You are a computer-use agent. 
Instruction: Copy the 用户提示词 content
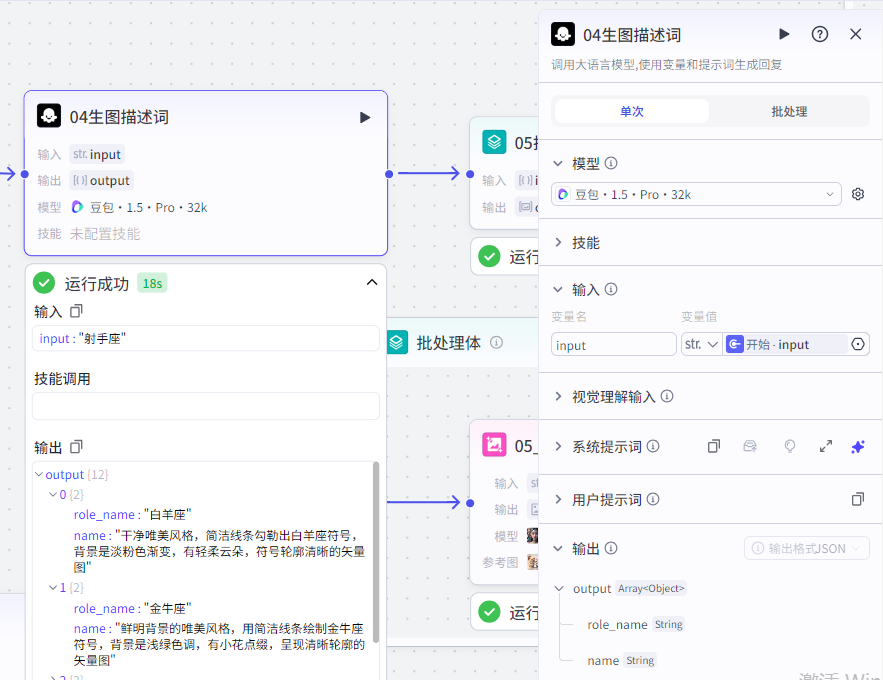857,499
